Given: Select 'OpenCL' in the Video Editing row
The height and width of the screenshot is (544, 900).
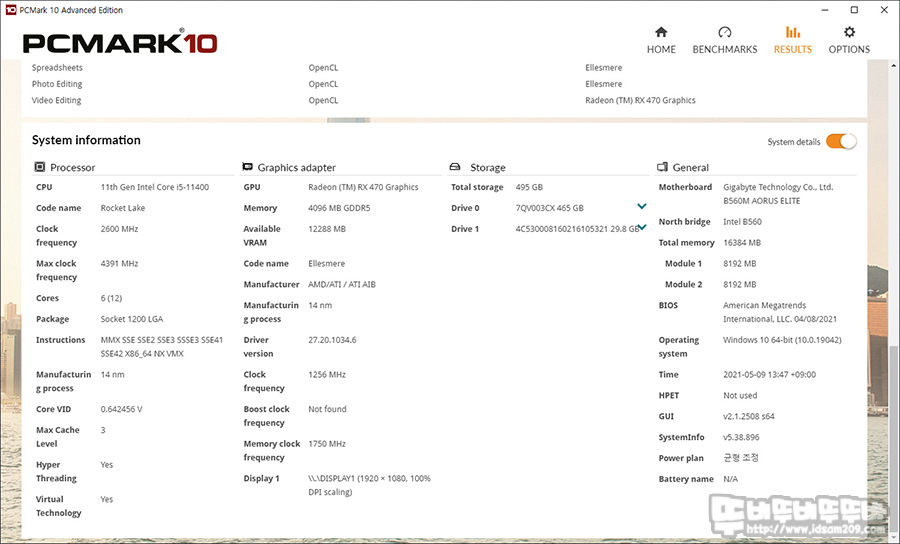Looking at the screenshot, I should [323, 100].
